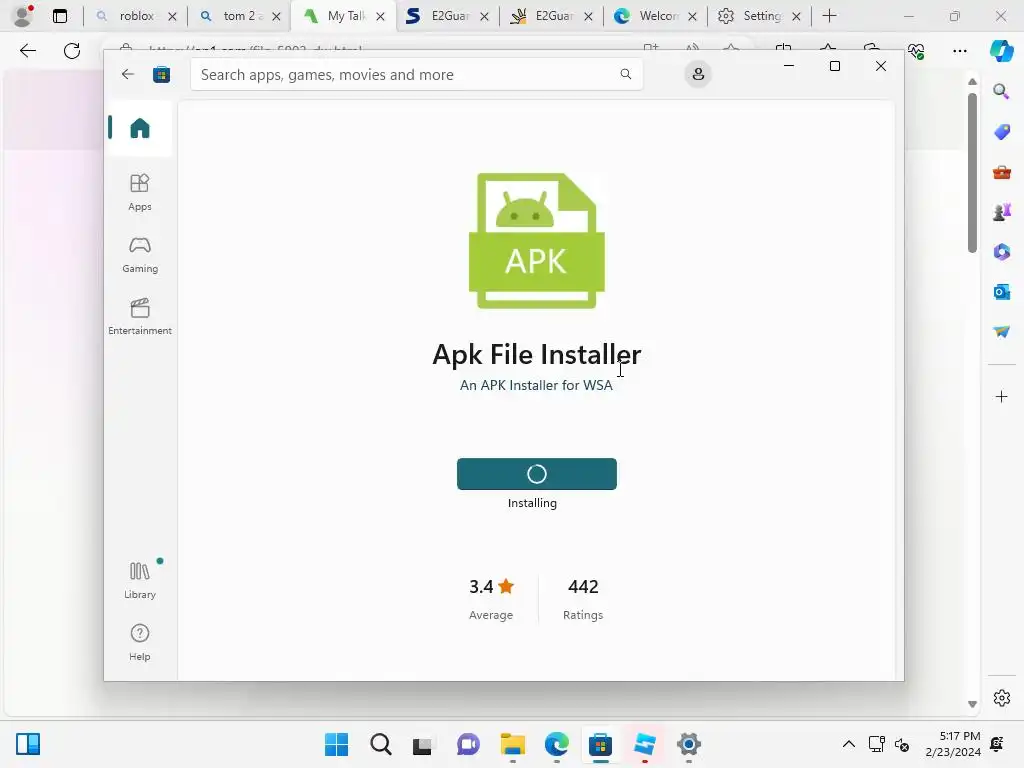
Task: Open the Windows Start menu
Action: 336,744
